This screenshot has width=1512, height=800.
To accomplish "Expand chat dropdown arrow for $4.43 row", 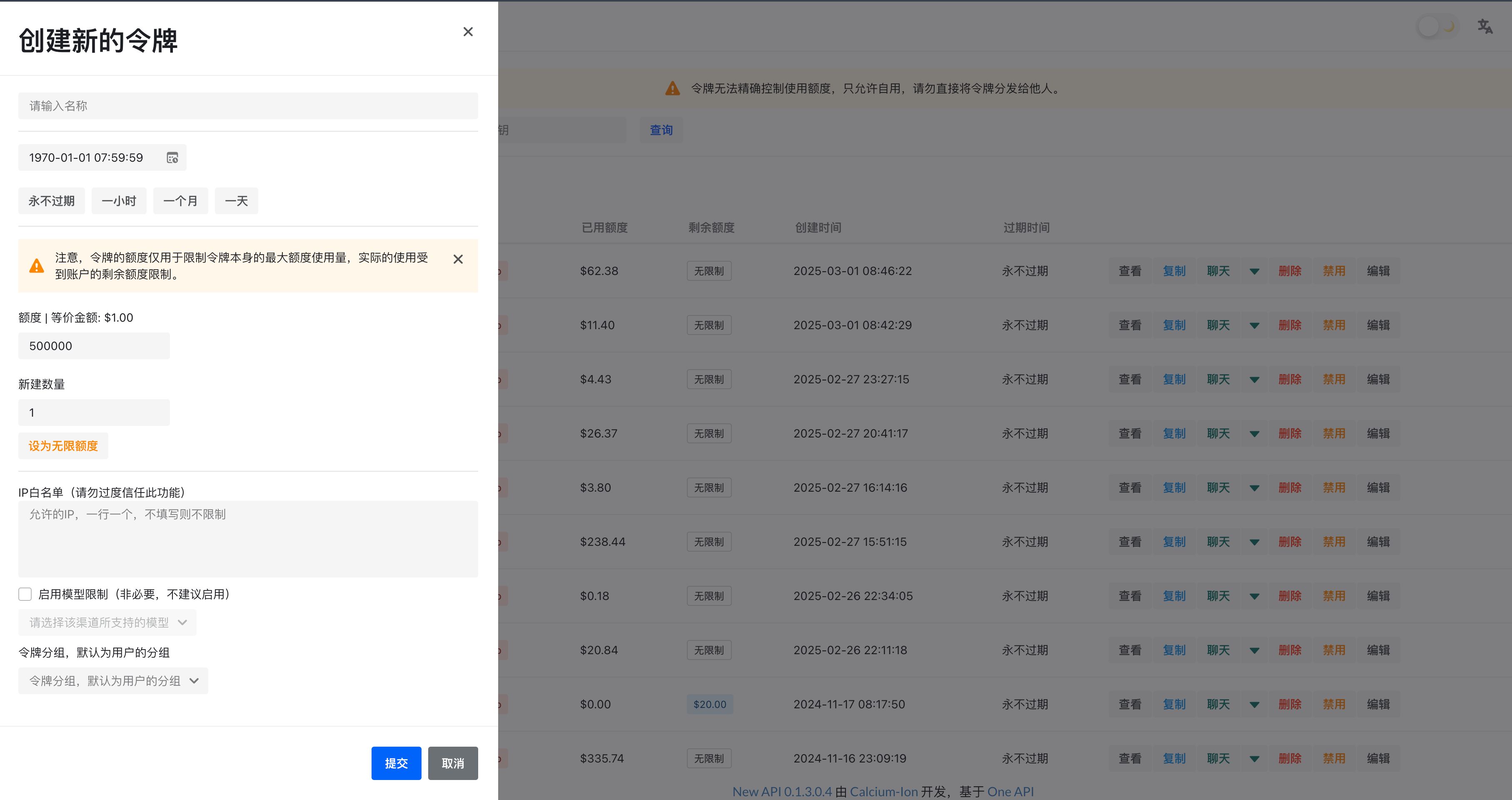I will (1254, 380).
